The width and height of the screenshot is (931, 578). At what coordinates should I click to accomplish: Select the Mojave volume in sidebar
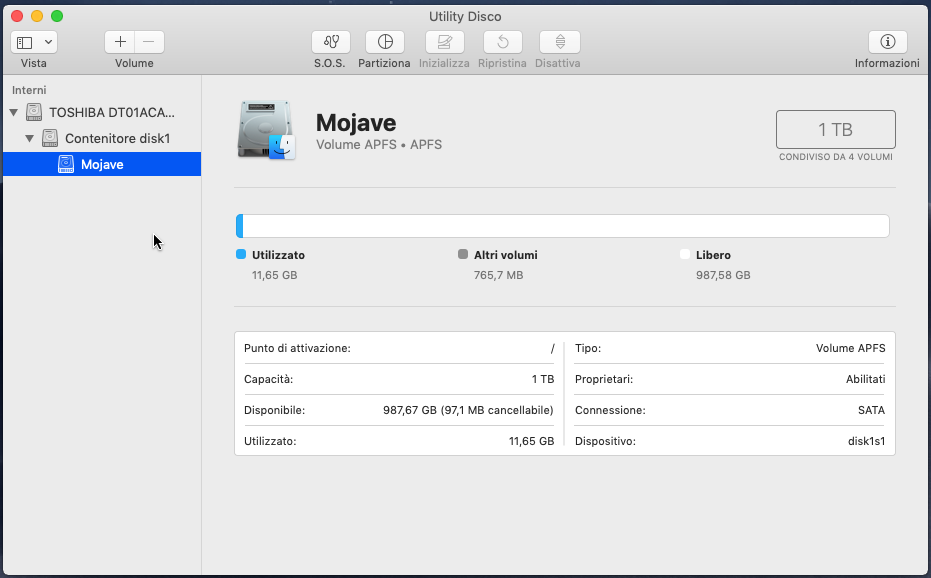tap(102, 164)
